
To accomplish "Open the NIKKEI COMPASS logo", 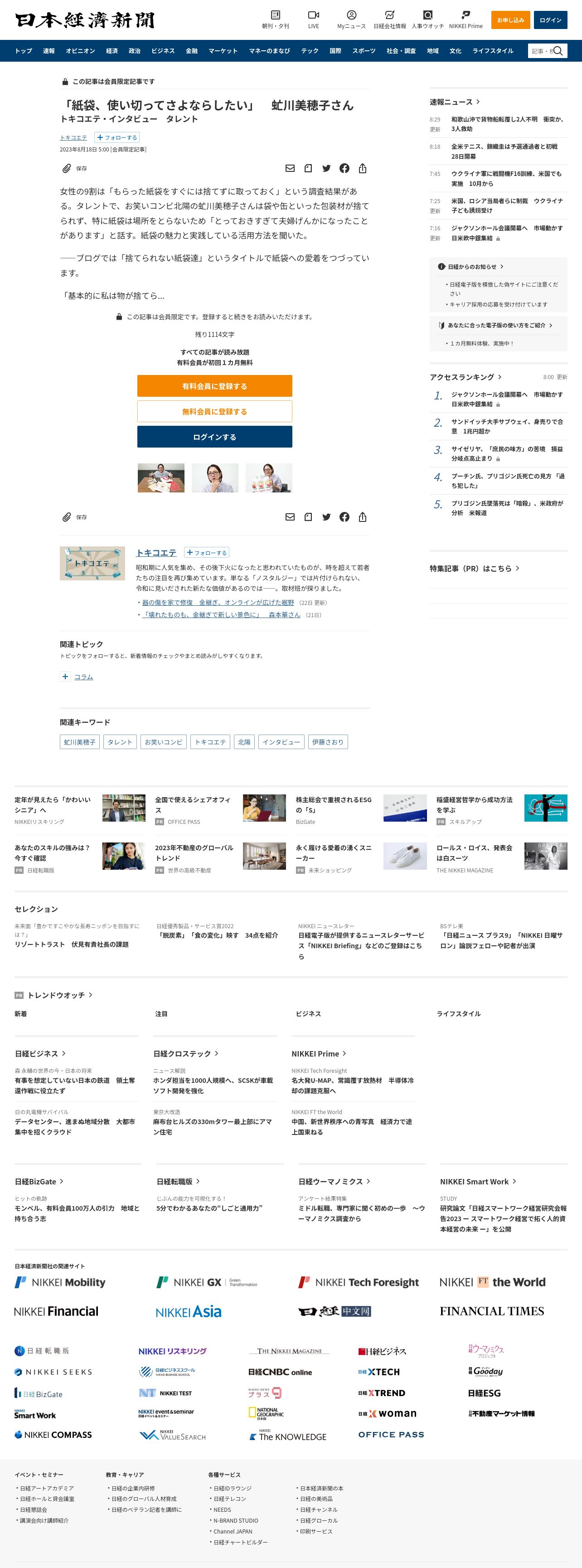I will (x=53, y=1435).
